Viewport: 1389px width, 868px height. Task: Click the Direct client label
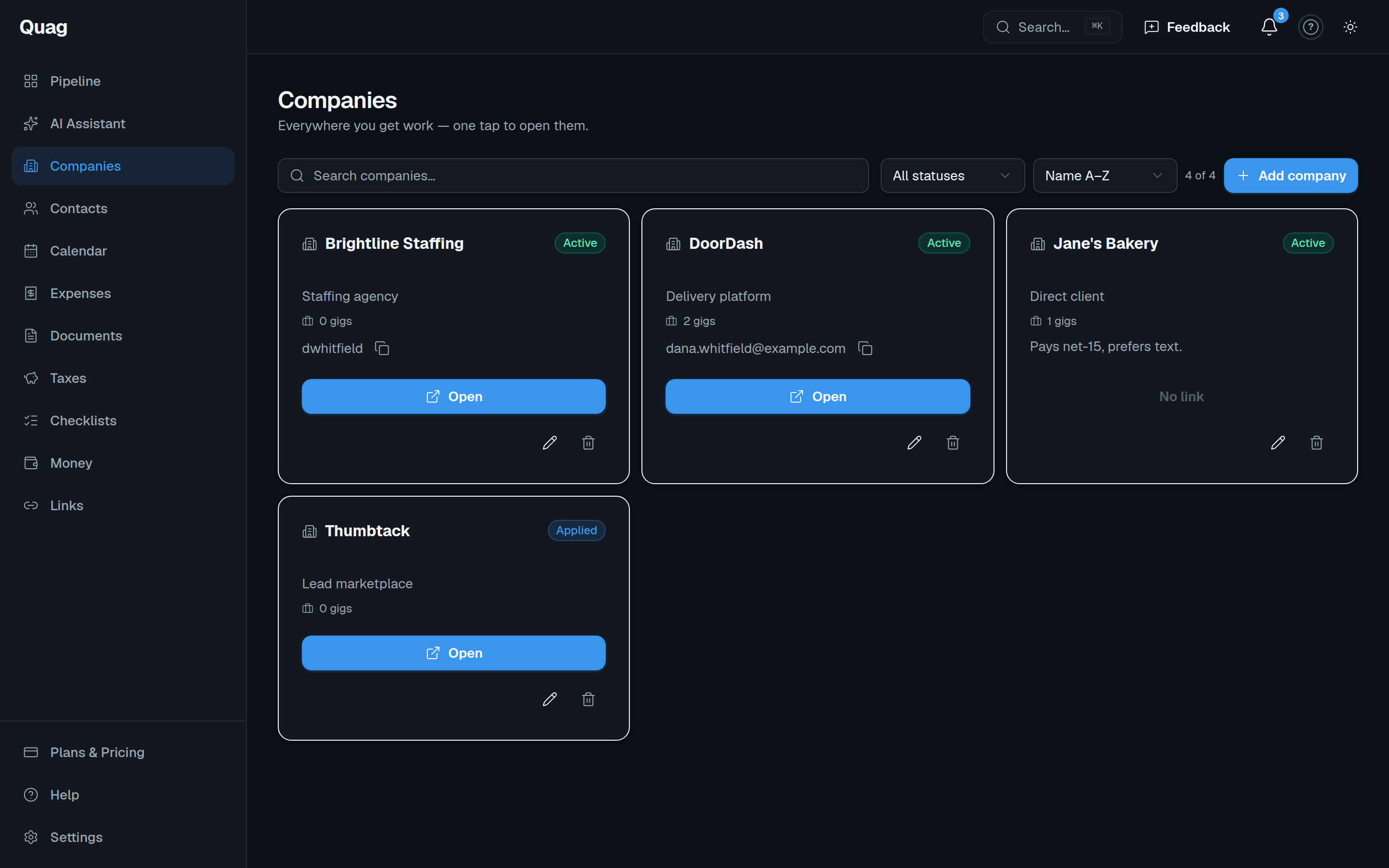point(1066,296)
